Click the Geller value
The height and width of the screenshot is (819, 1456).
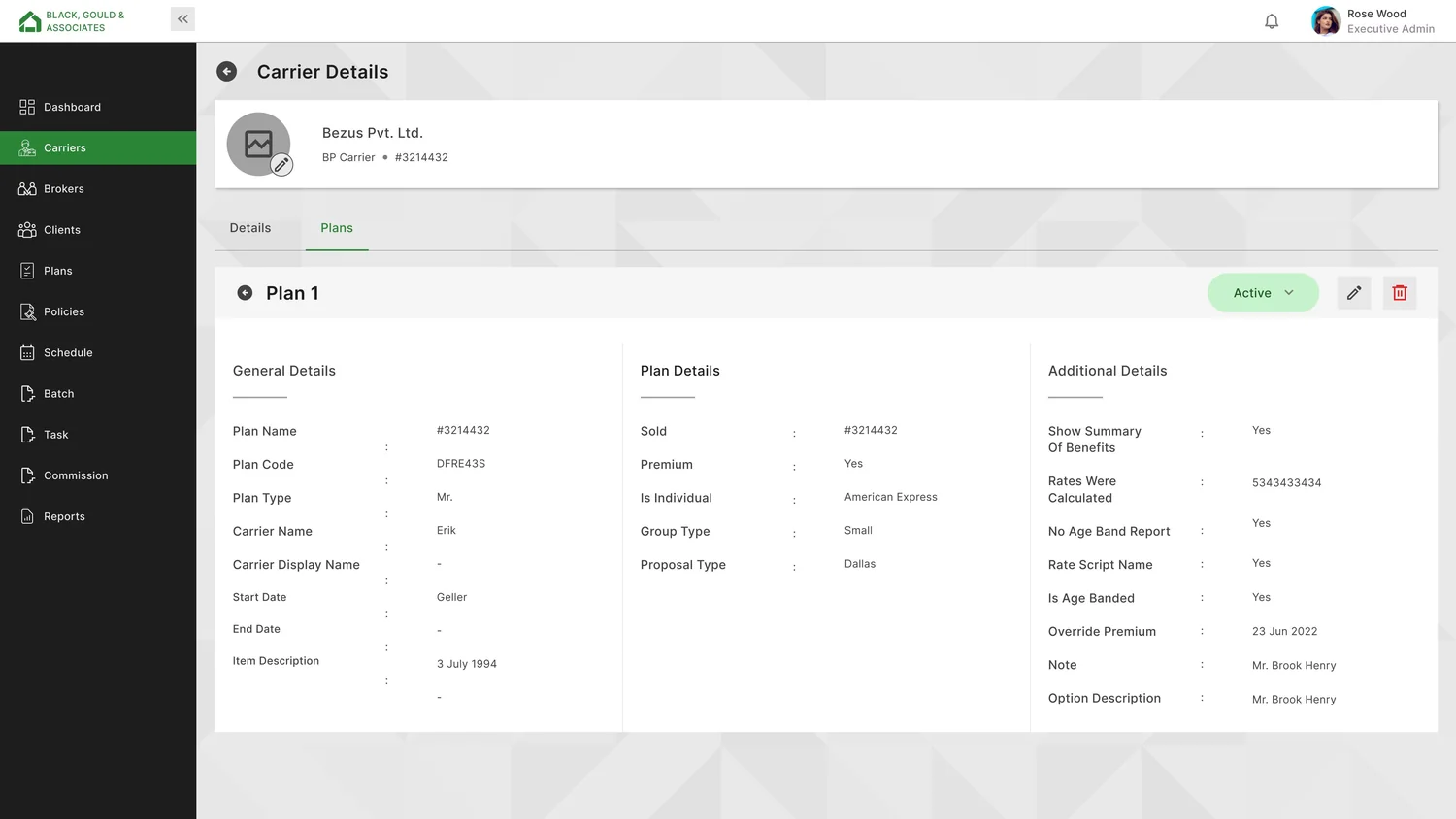click(452, 597)
